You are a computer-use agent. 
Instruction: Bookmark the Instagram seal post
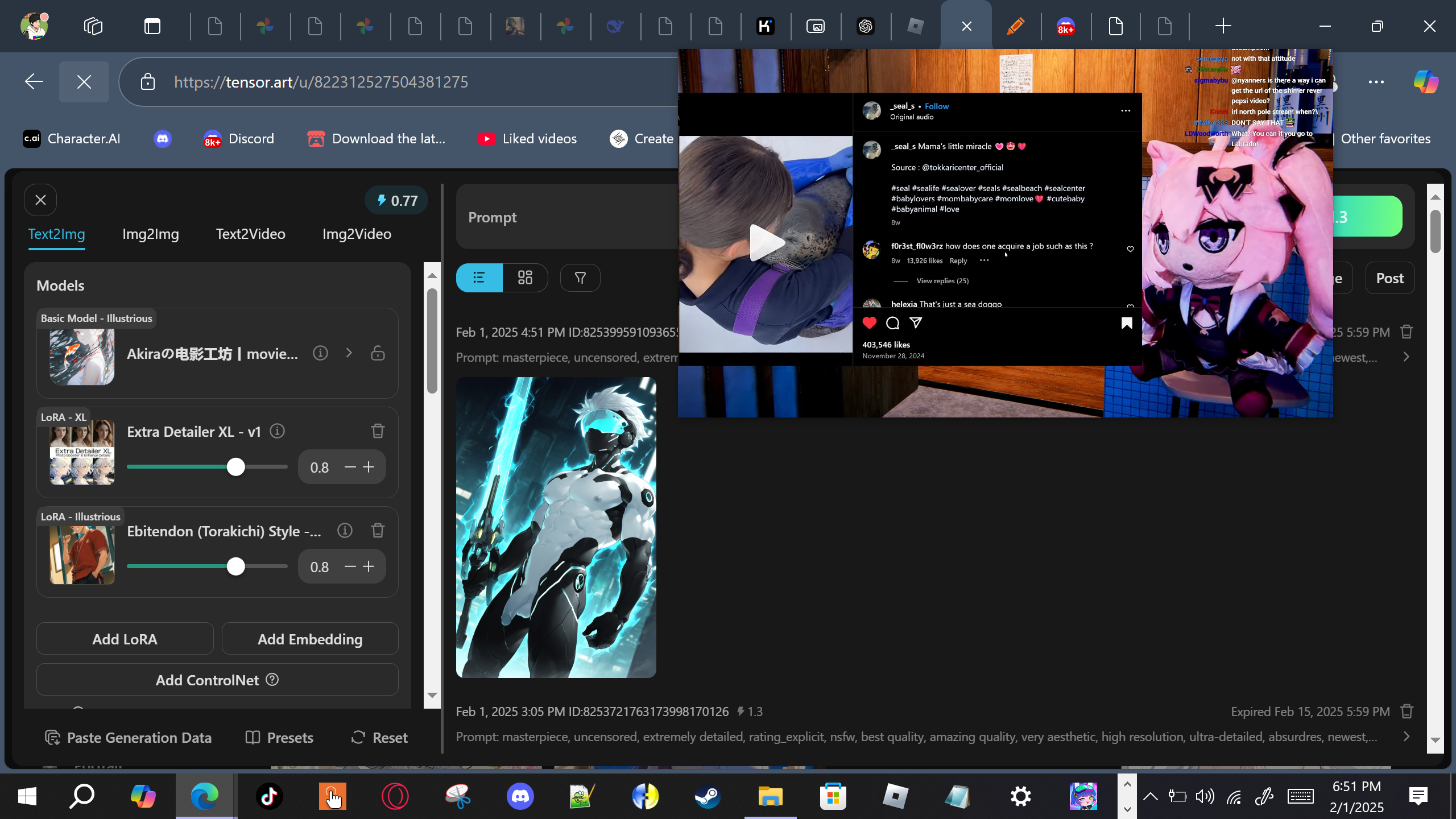(x=1127, y=323)
